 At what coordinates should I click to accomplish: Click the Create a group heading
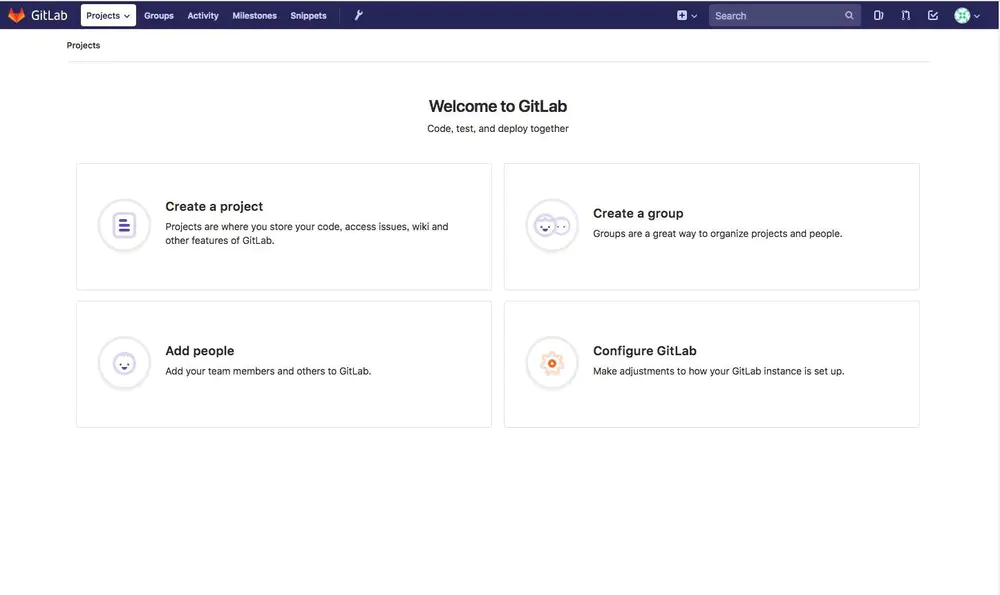638,213
